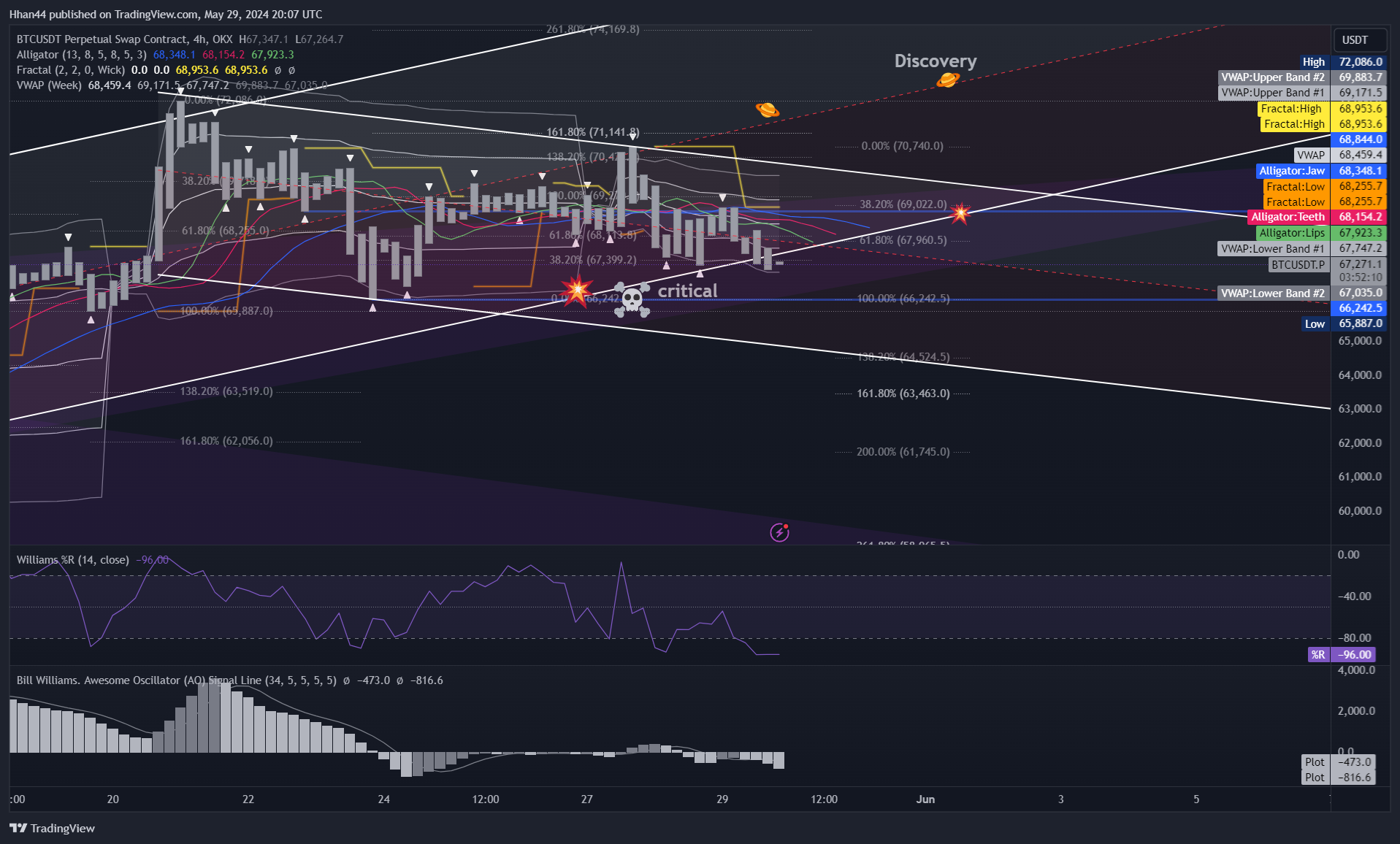
Task: Click the VWAP:Lower Band #1 price label
Action: pos(1302,248)
